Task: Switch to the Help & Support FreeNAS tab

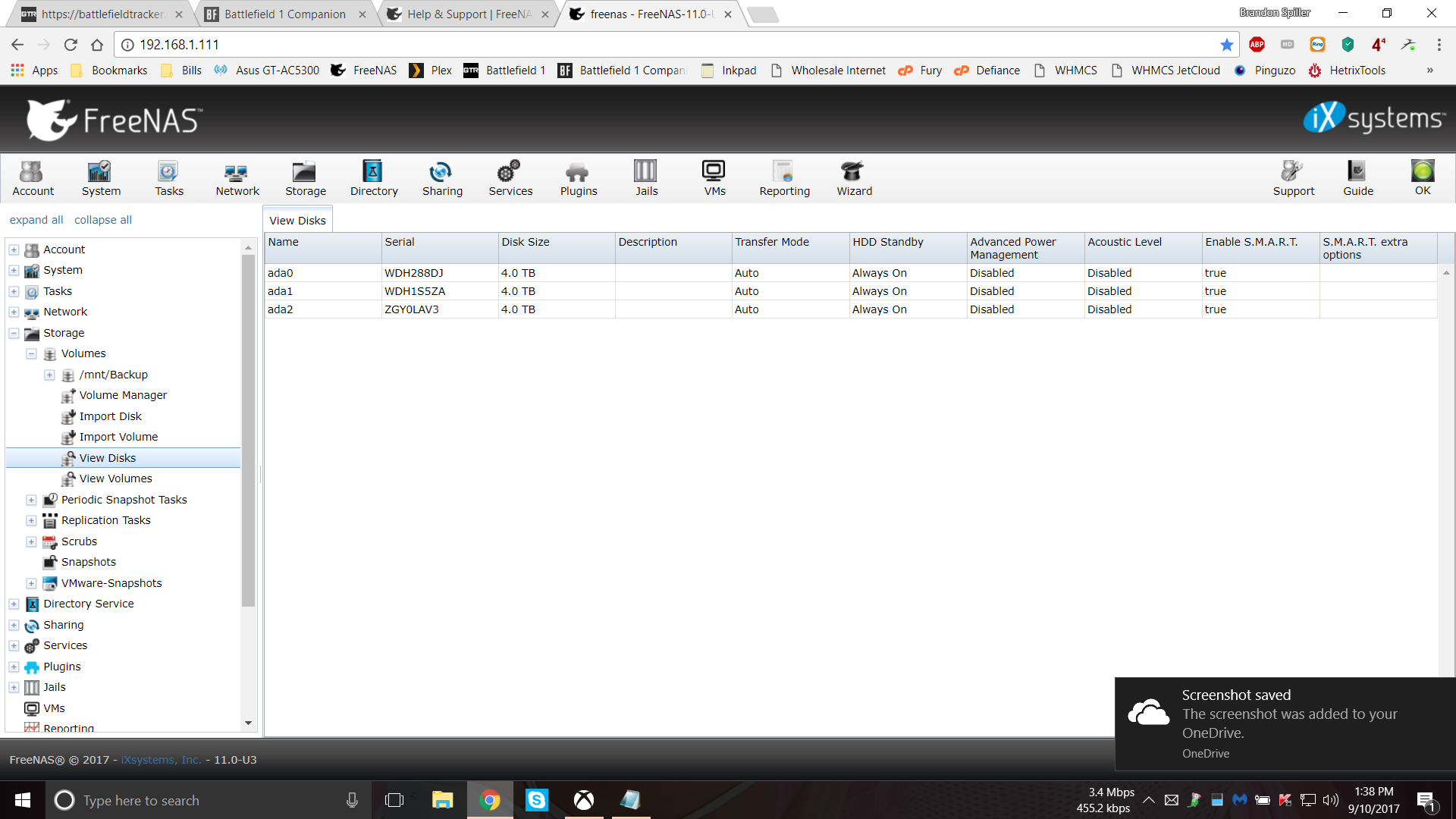Action: (x=468, y=14)
